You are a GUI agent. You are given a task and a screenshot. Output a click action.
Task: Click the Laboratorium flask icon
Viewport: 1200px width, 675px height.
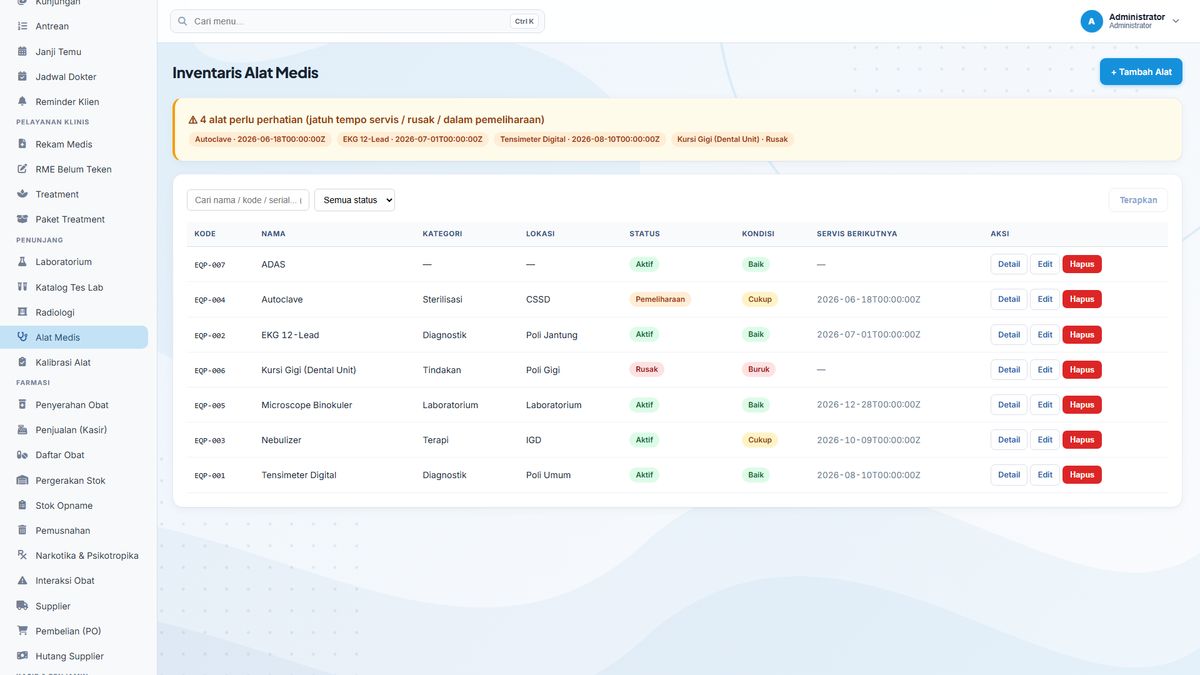[23, 262]
